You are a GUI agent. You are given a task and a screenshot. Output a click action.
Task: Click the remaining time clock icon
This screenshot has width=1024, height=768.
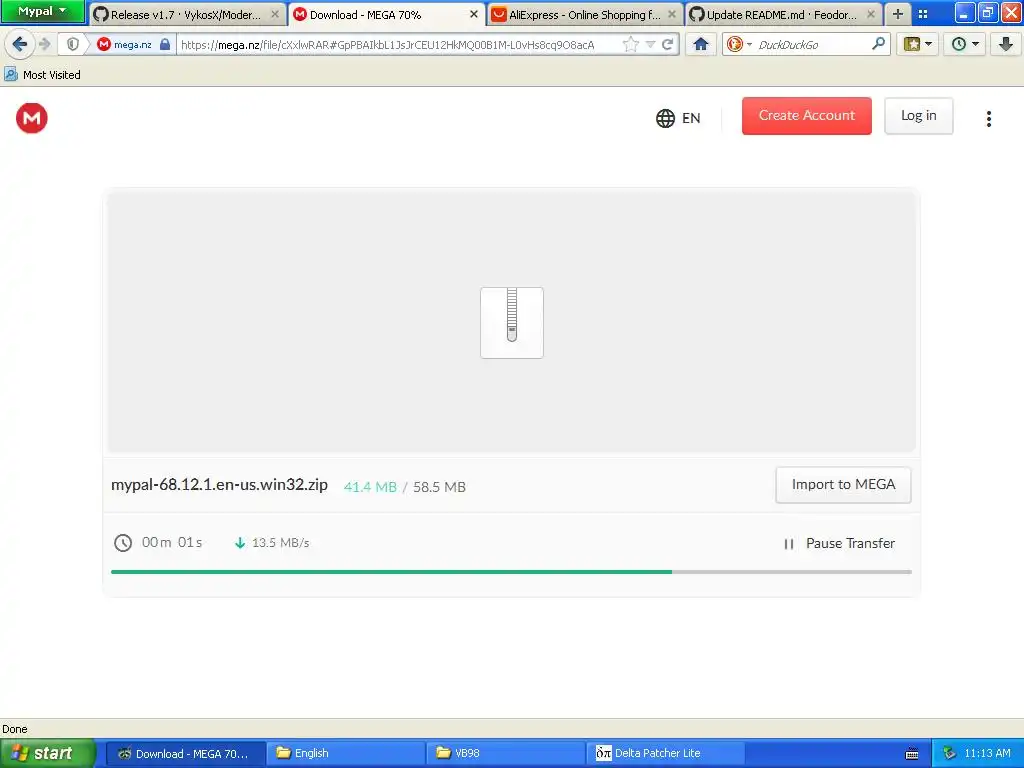[123, 543]
